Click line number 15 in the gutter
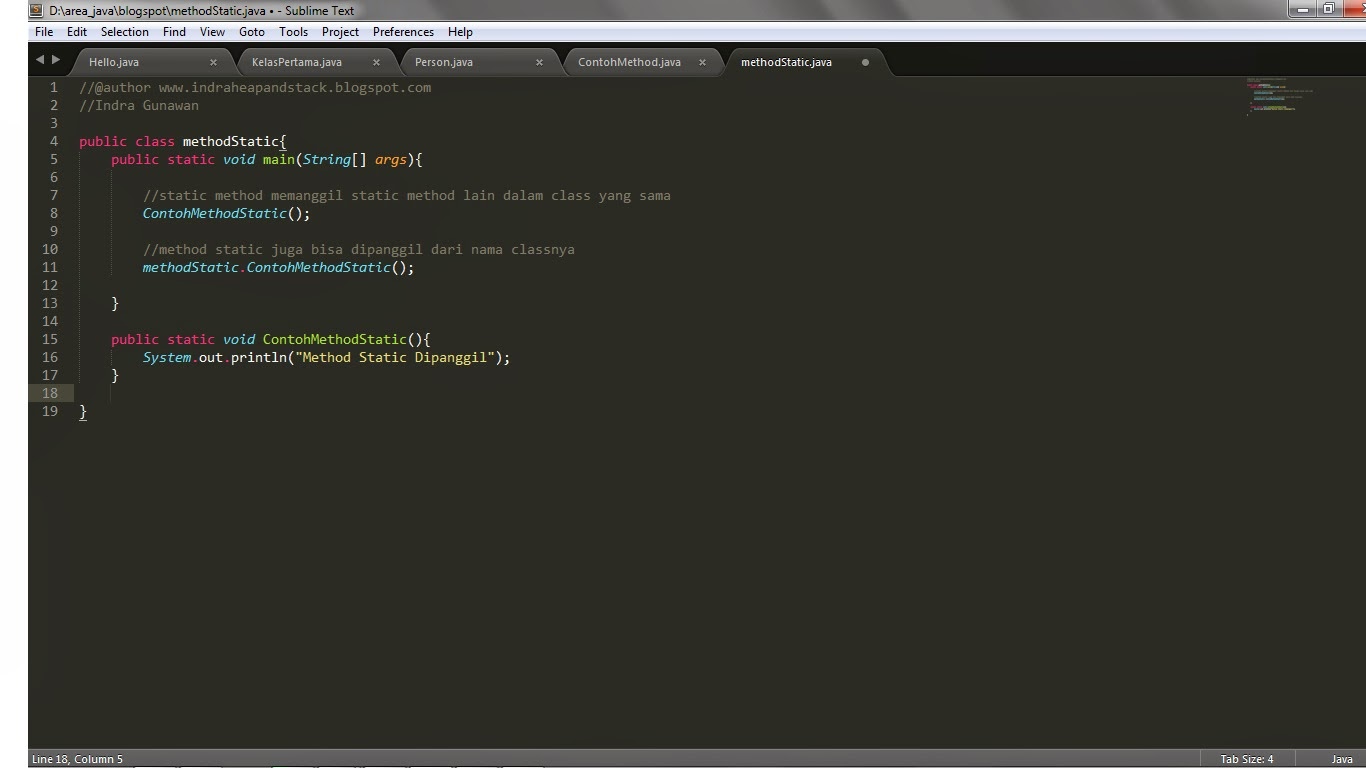Viewport: 1366px width, 768px height. 50,339
